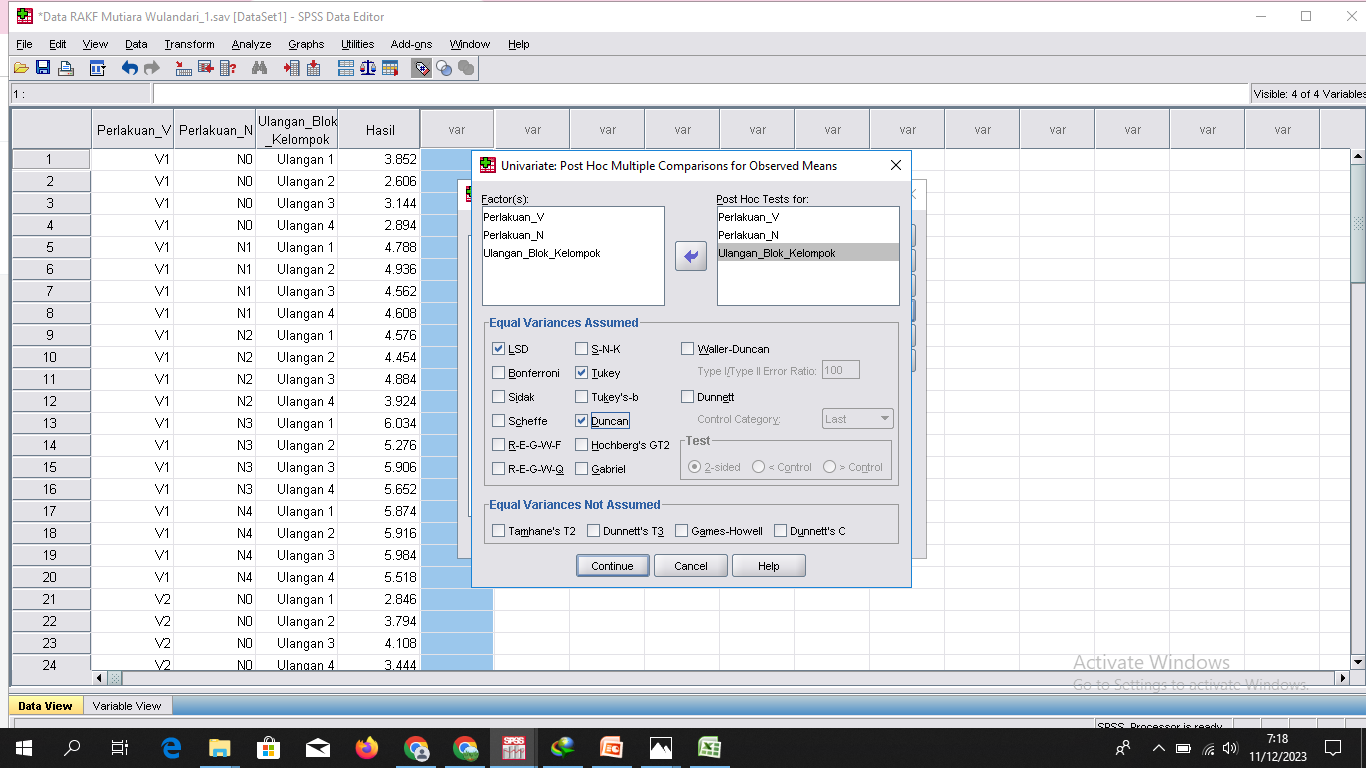Uncheck the LSD checkbox
The width and height of the screenshot is (1366, 768).
point(499,349)
